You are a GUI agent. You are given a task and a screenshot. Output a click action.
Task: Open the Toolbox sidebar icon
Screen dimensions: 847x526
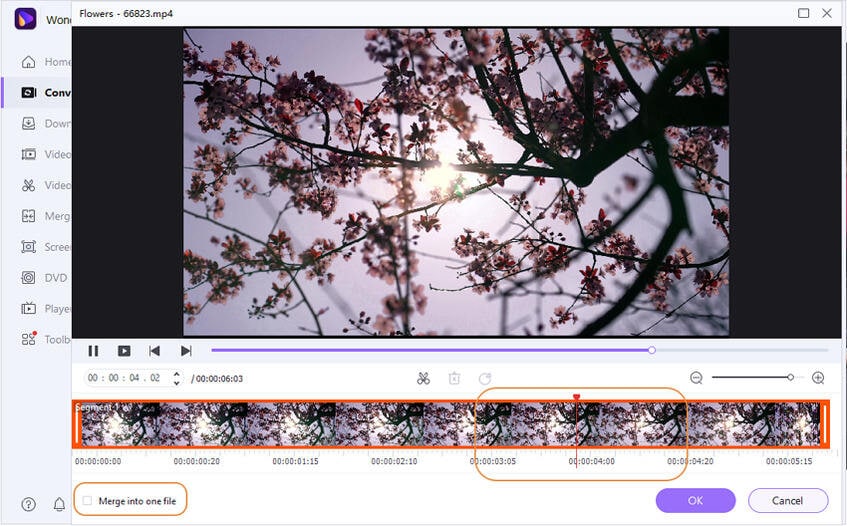(x=29, y=339)
